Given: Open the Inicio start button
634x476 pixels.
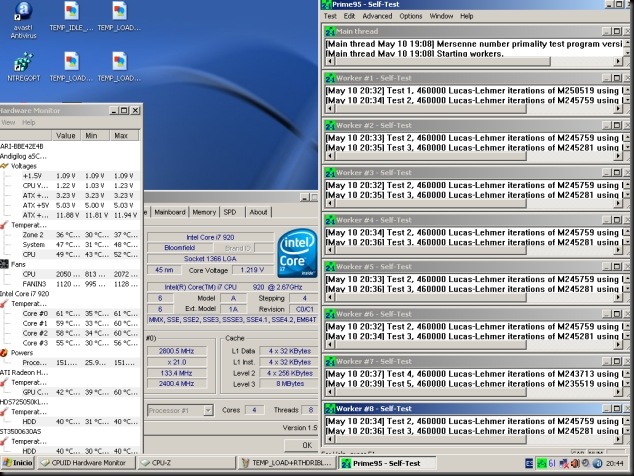Looking at the screenshot, I should click(18, 463).
